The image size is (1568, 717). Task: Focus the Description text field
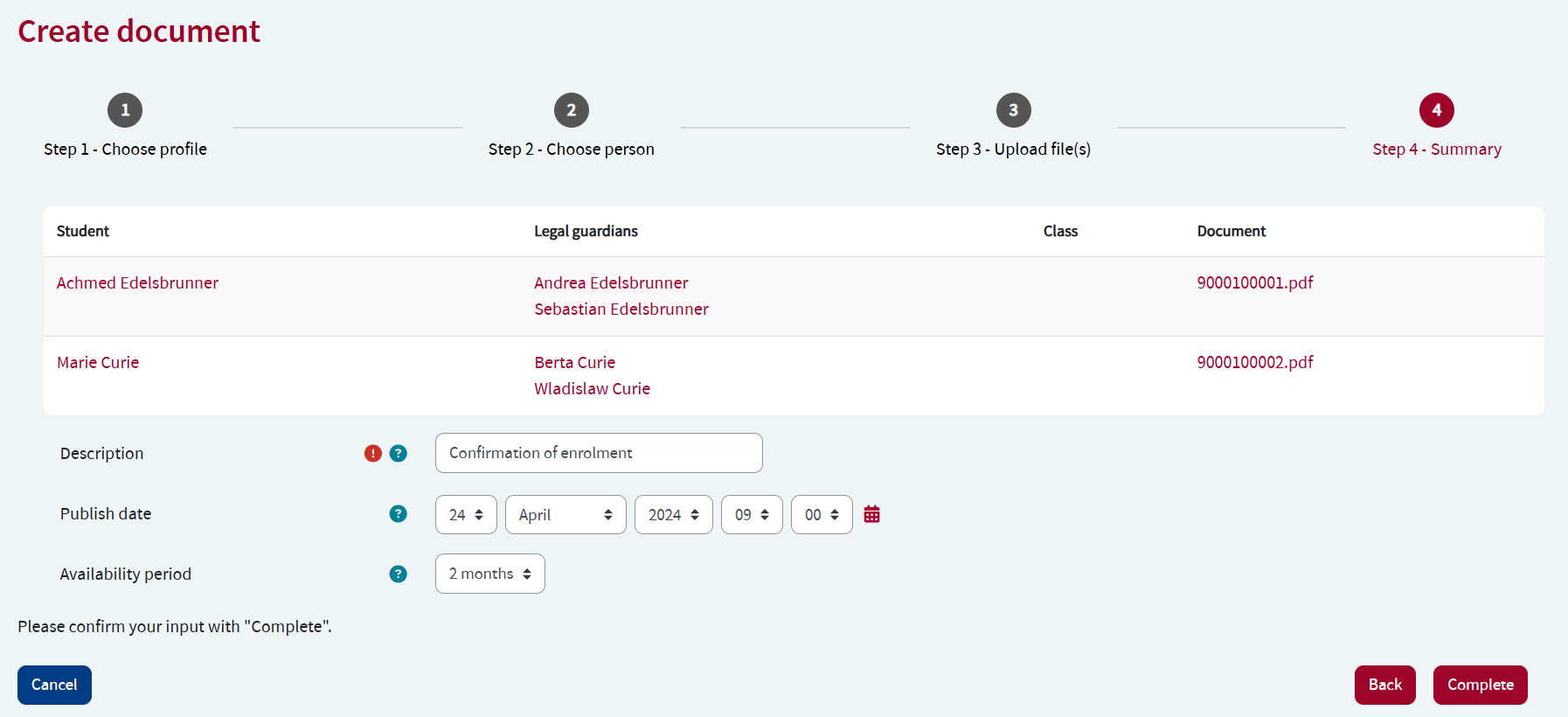(x=599, y=453)
